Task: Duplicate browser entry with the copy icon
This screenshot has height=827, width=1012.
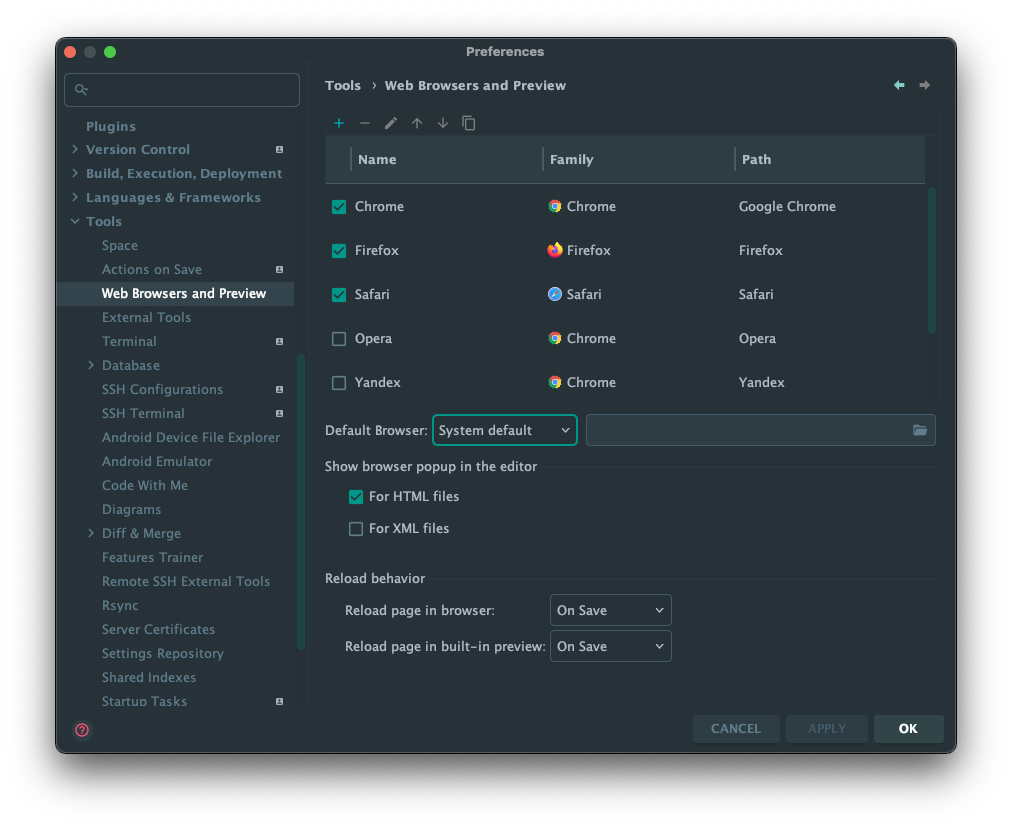Action: point(468,122)
